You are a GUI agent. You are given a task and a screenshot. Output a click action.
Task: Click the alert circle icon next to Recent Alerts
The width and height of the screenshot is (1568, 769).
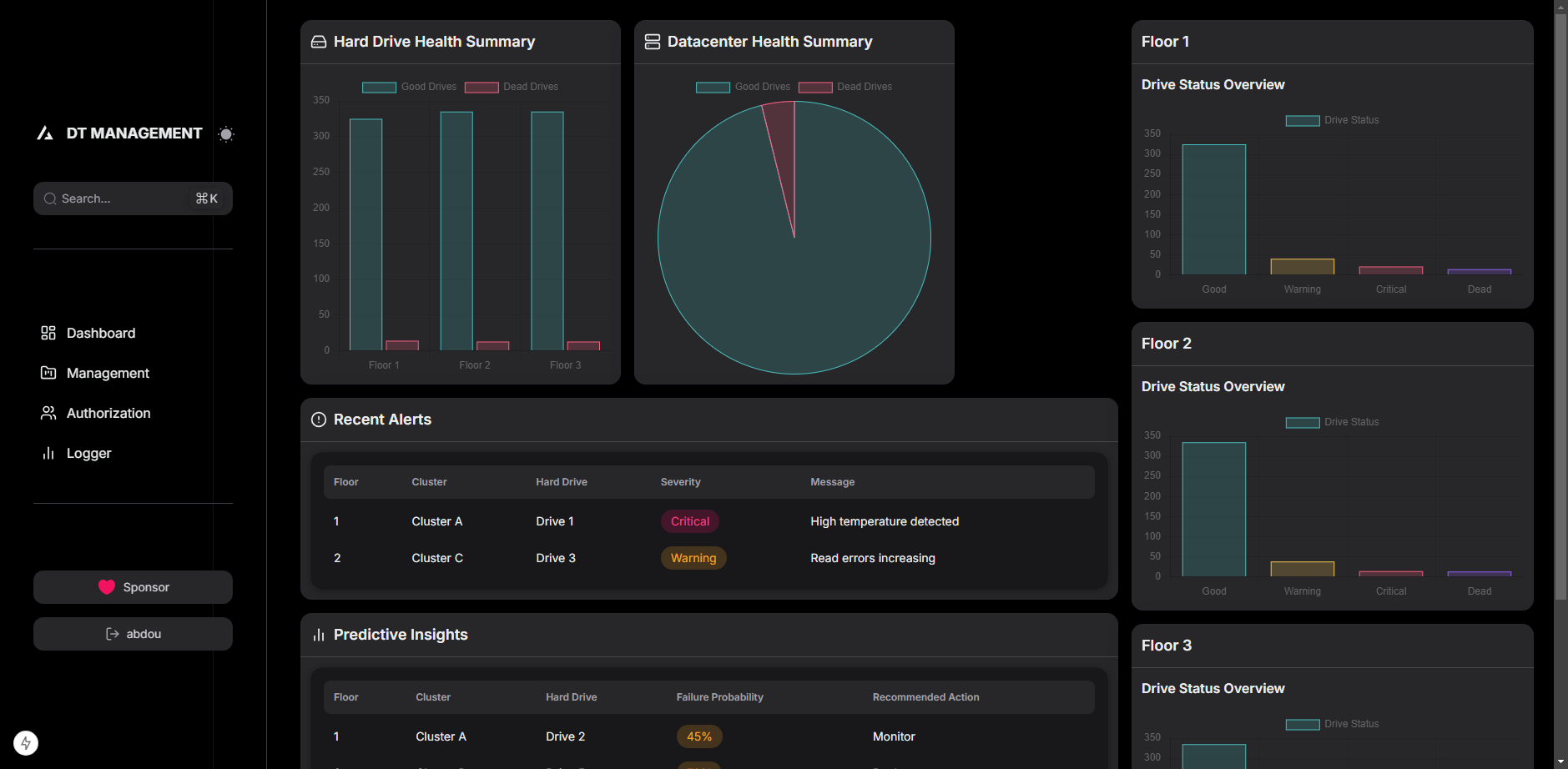point(318,420)
